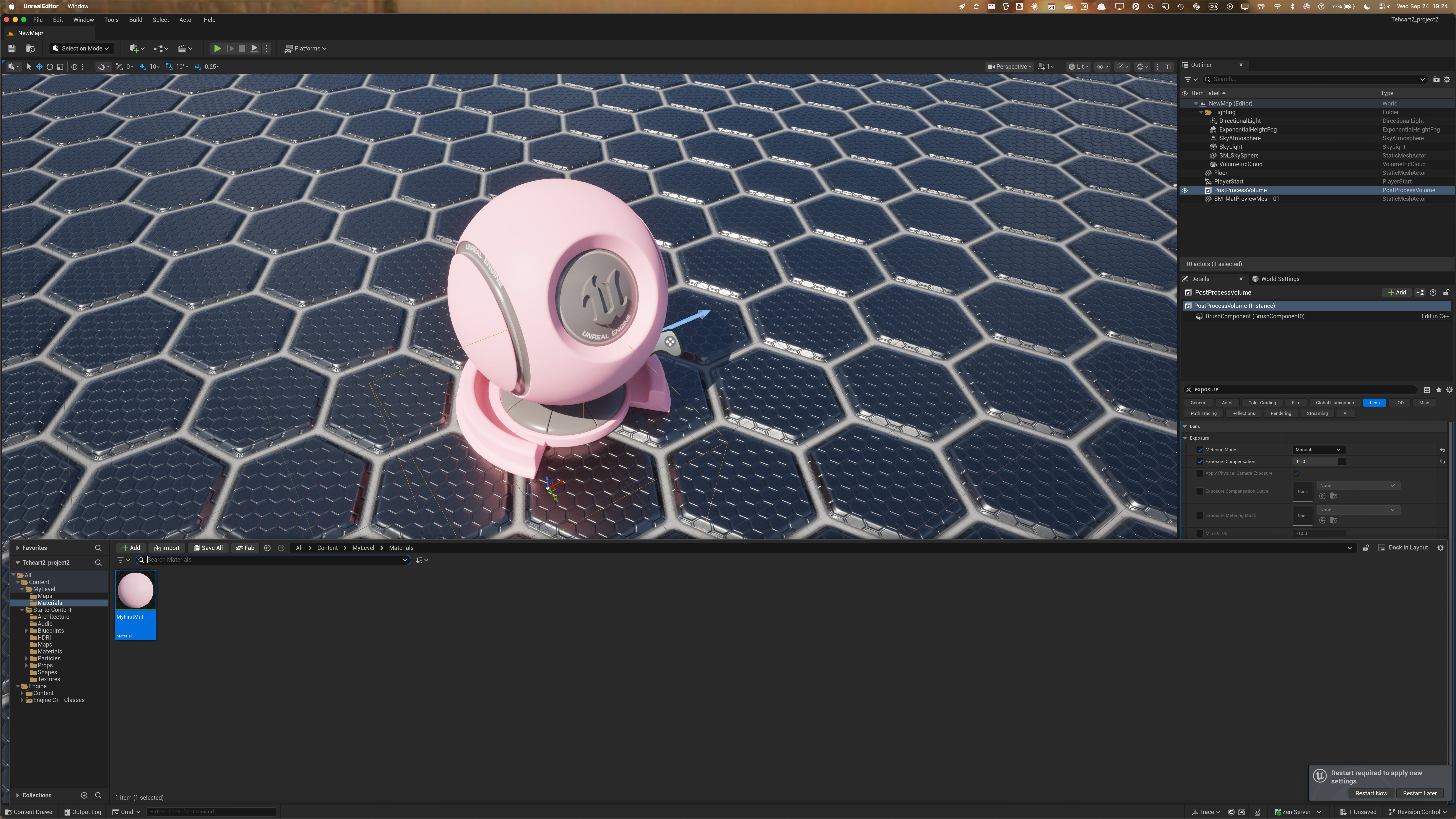Image resolution: width=1456 pixels, height=819 pixels.
Task: Toggle rotation snapping icon
Action: point(169,67)
